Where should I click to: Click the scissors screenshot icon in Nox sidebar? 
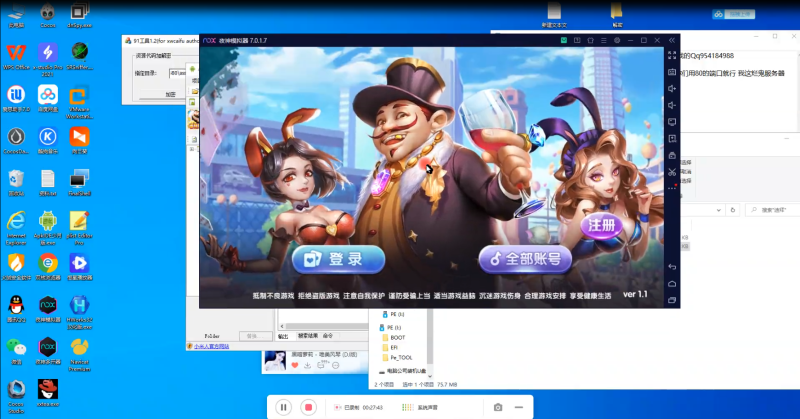[x=672, y=172]
